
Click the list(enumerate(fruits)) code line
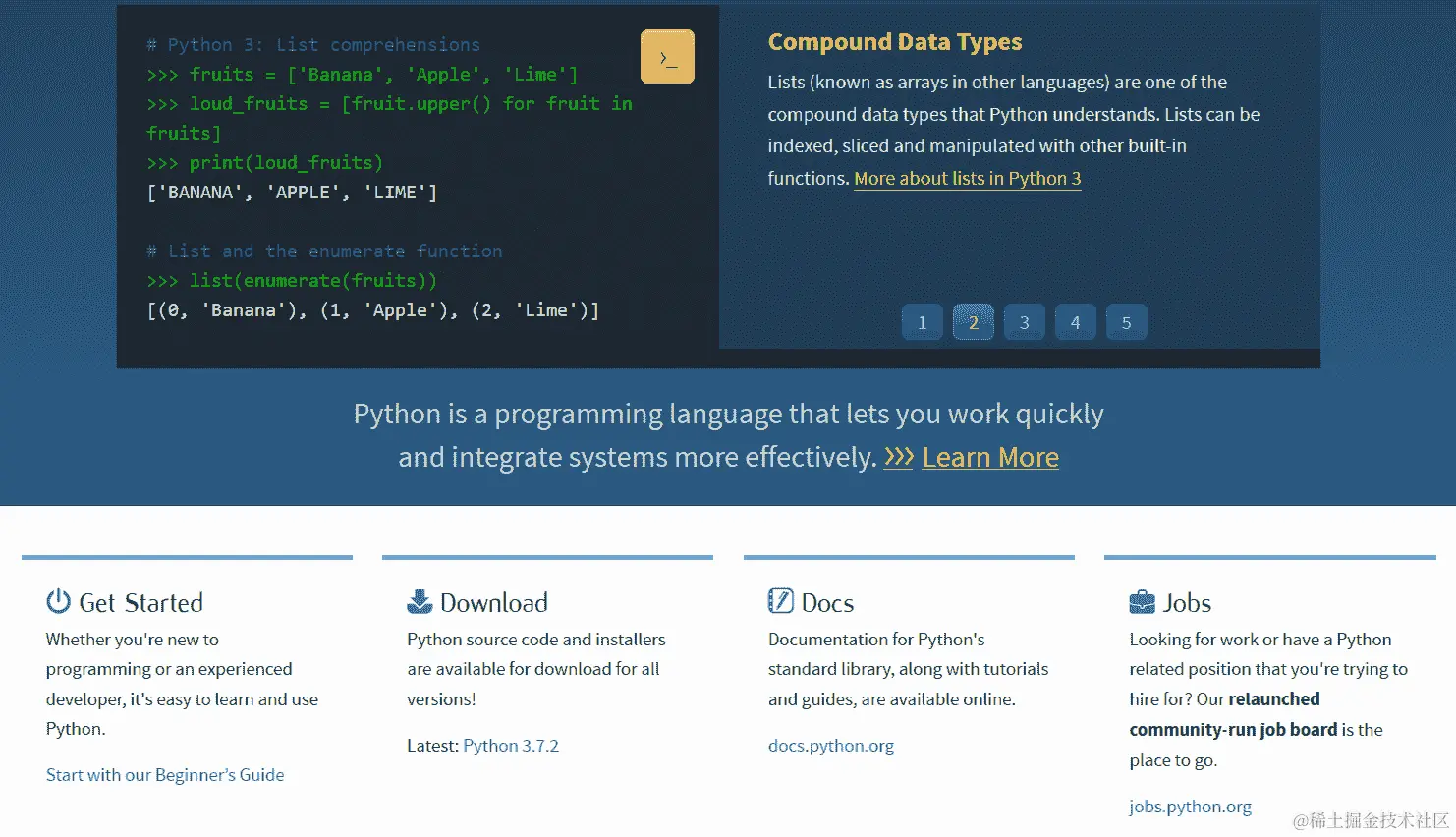[x=292, y=281]
